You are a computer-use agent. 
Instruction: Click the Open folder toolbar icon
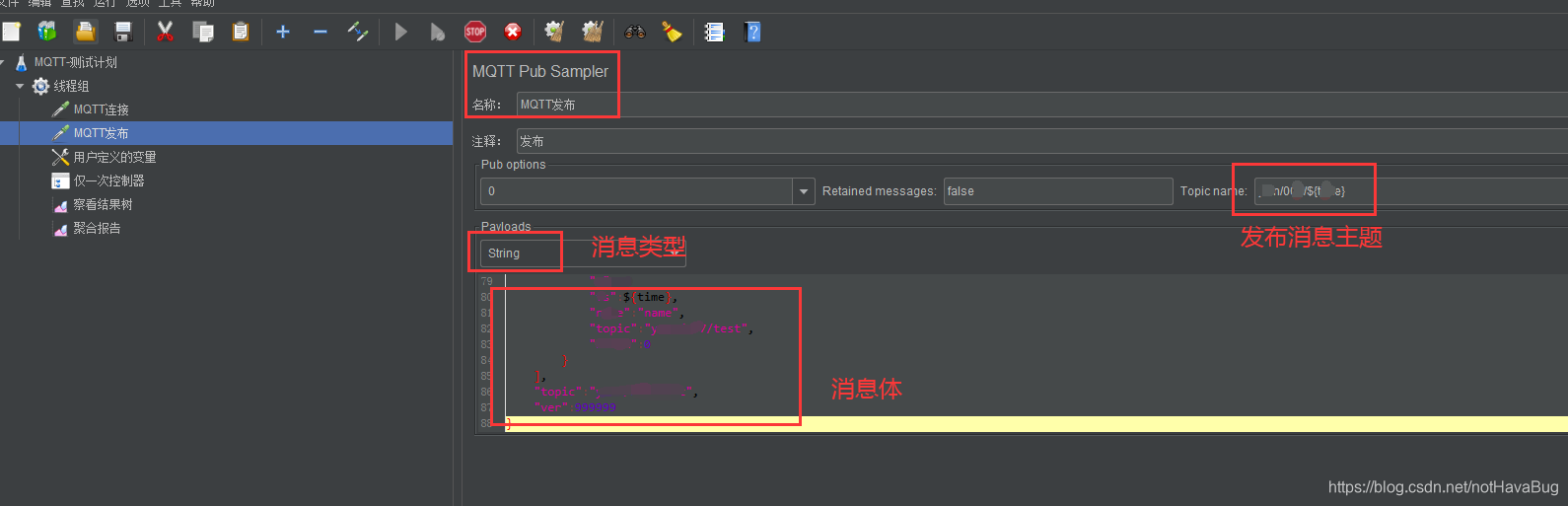[86, 32]
